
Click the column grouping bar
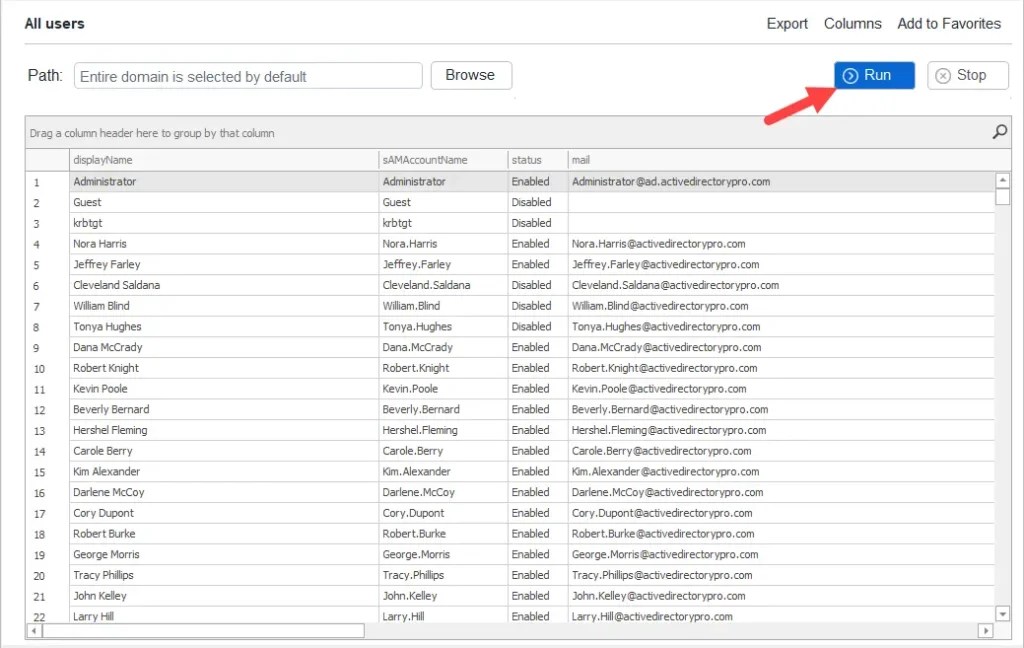[x=400, y=131]
